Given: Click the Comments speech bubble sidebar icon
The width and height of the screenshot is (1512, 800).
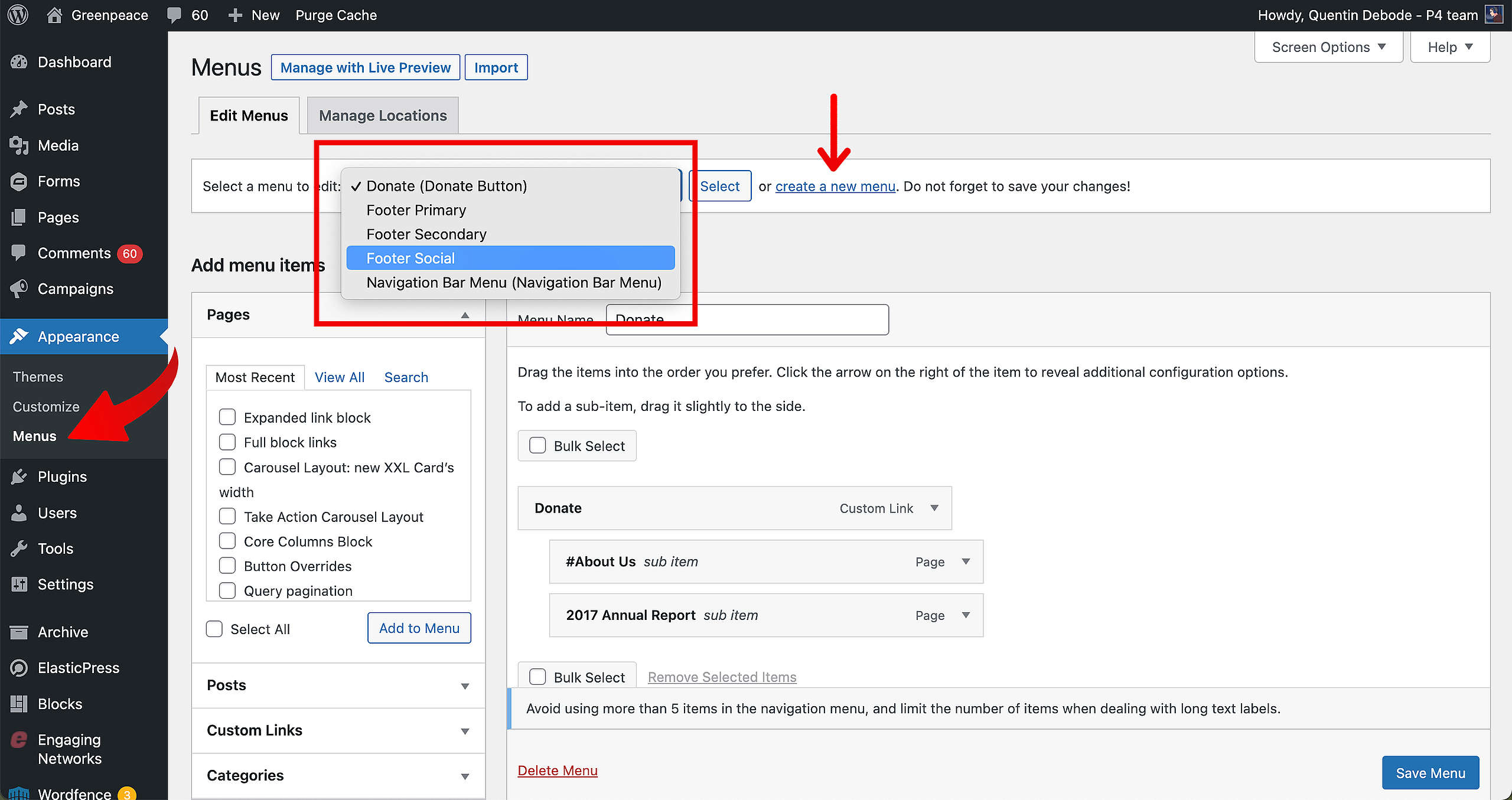Looking at the screenshot, I should [19, 253].
